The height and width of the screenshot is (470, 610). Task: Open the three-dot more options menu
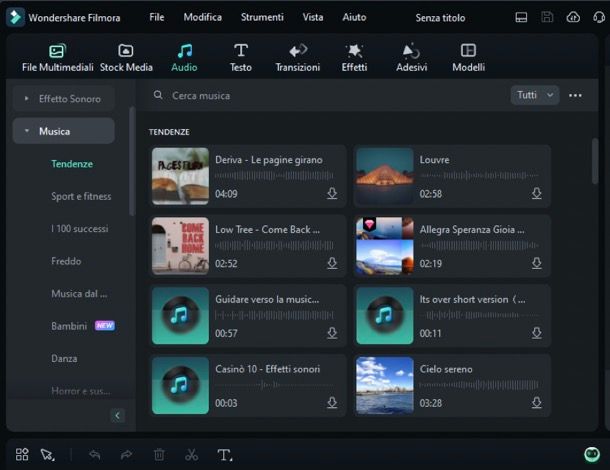575,95
